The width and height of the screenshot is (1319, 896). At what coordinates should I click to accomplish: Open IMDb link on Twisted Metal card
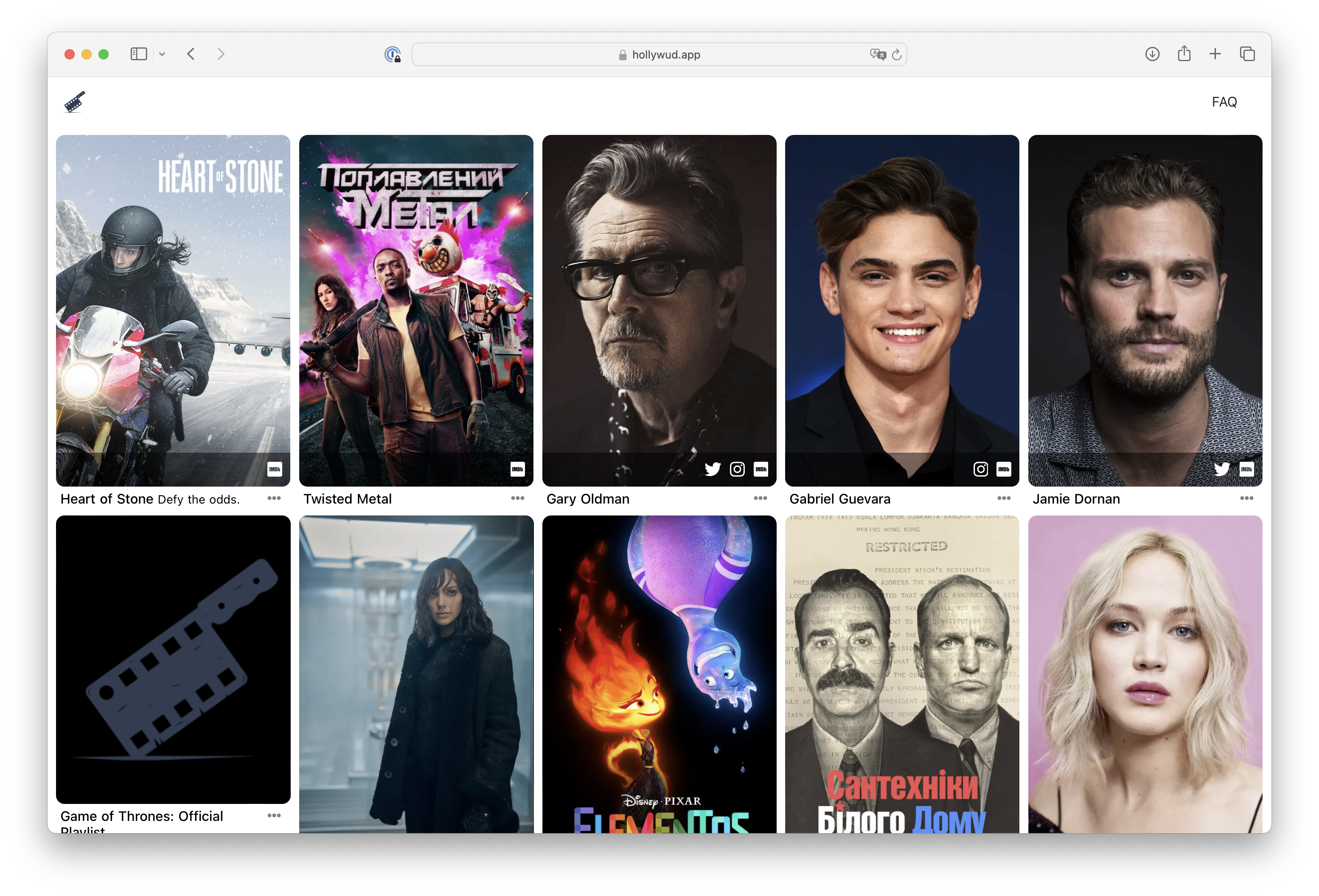click(518, 469)
